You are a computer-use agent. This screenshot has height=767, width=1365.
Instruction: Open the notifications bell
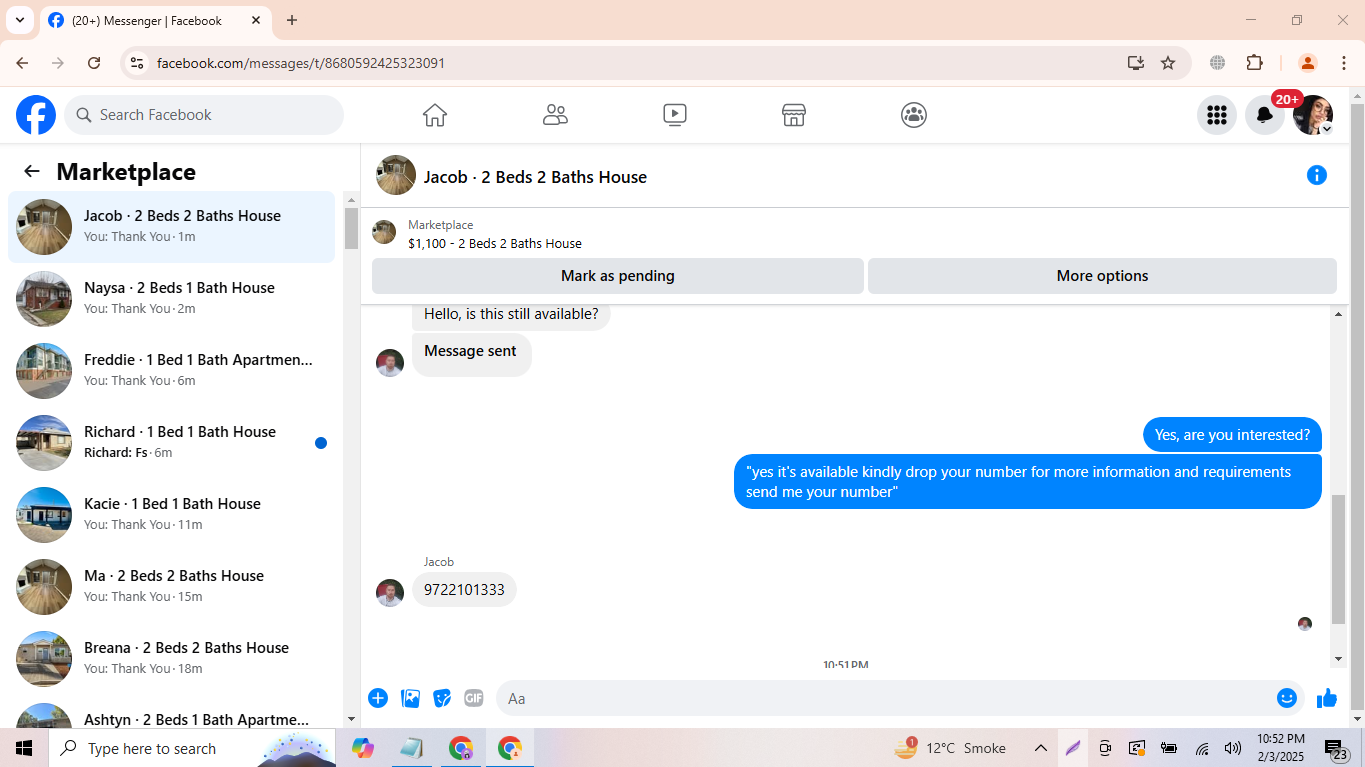(1265, 115)
